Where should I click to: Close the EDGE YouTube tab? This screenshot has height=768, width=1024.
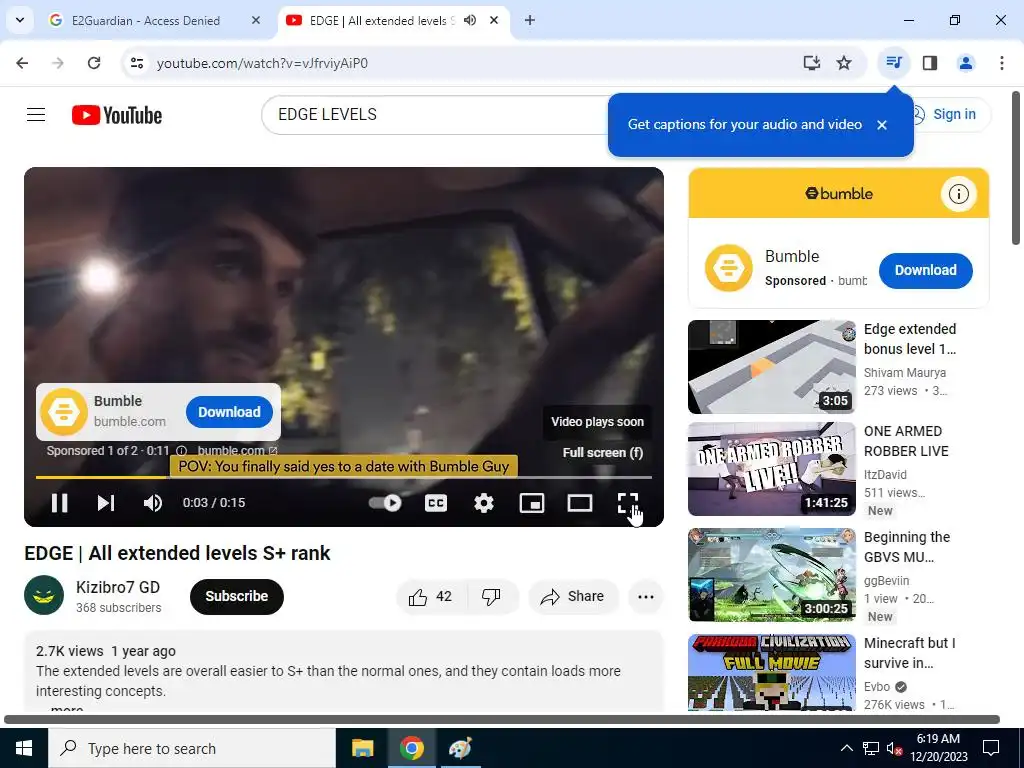click(x=494, y=20)
